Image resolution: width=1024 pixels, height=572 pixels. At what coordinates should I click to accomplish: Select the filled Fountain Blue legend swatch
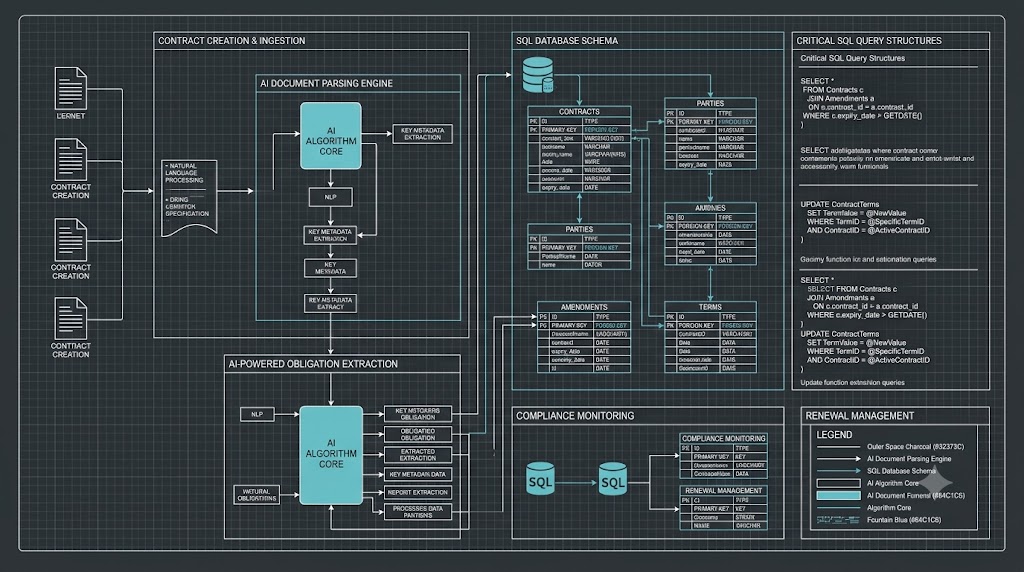(839, 496)
